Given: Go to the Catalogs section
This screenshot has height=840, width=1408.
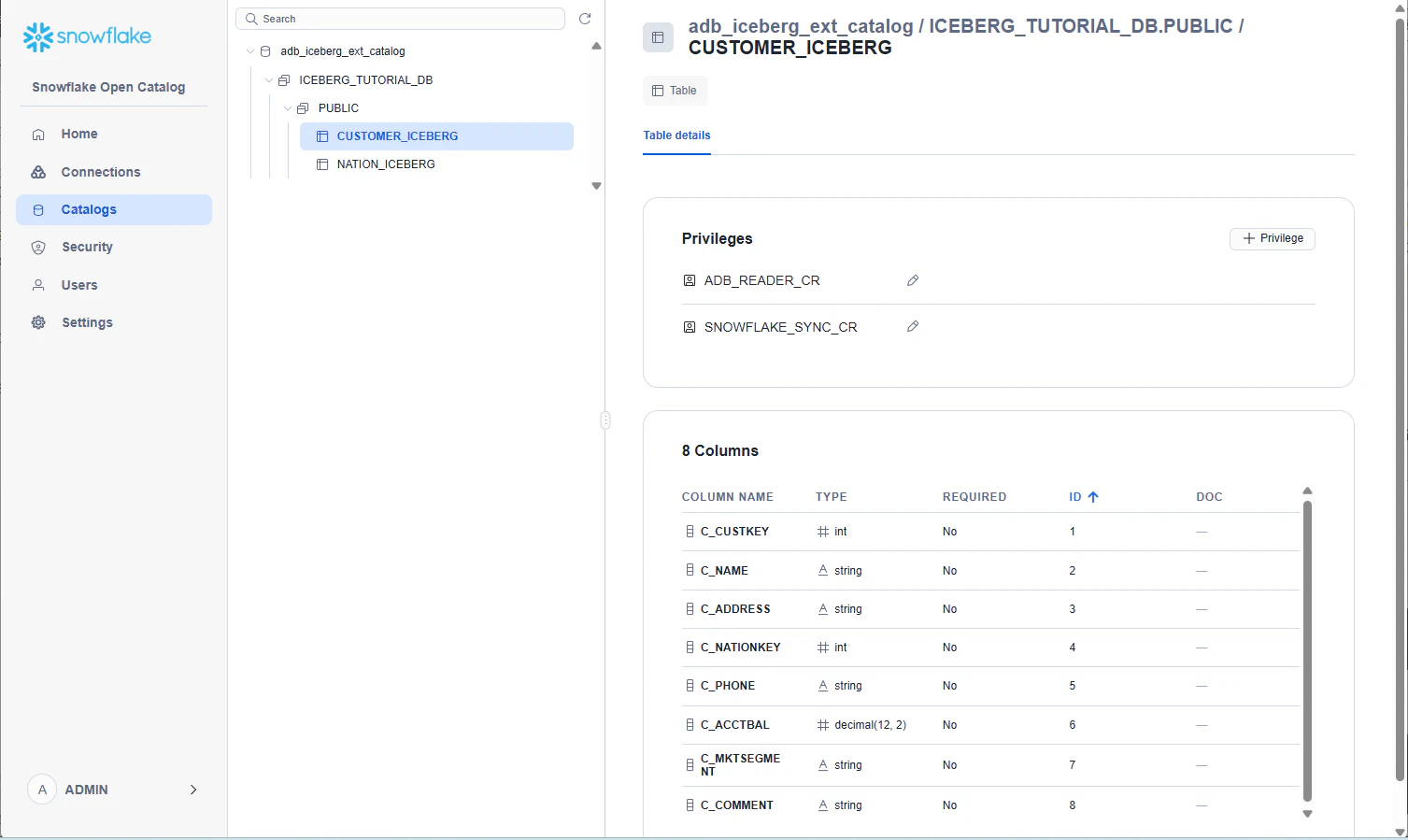Looking at the screenshot, I should [x=114, y=209].
